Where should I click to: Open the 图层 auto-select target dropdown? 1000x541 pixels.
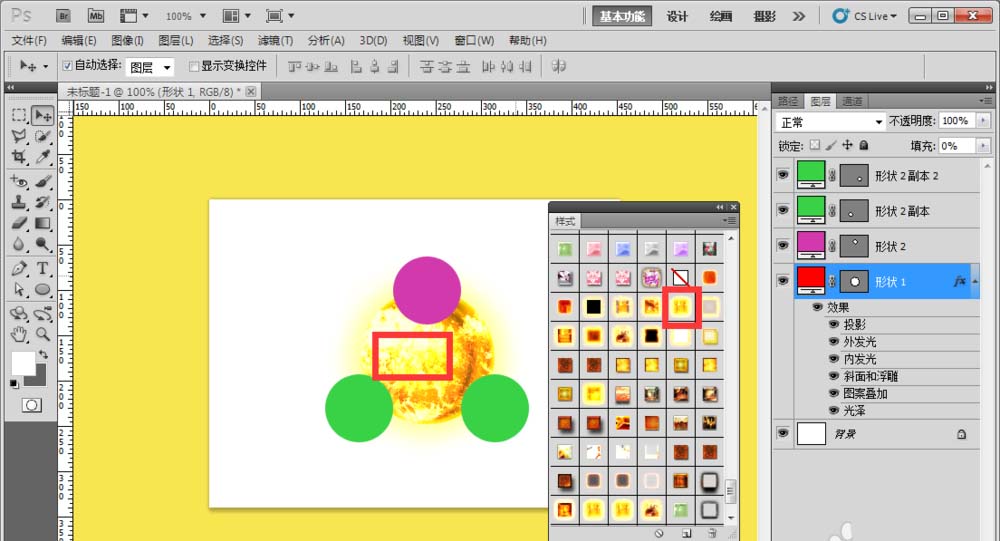150,67
